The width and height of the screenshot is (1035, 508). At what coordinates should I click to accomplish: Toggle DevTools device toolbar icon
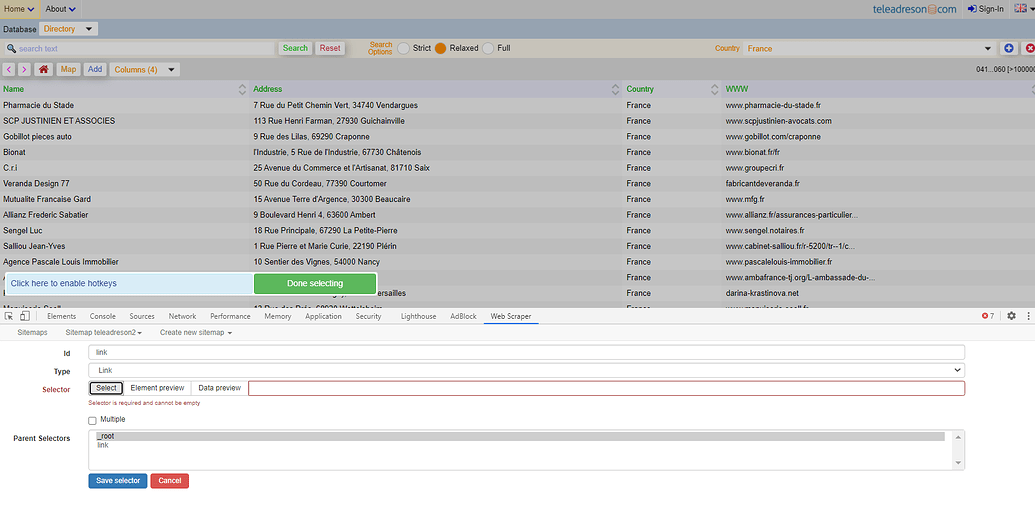click(24, 317)
